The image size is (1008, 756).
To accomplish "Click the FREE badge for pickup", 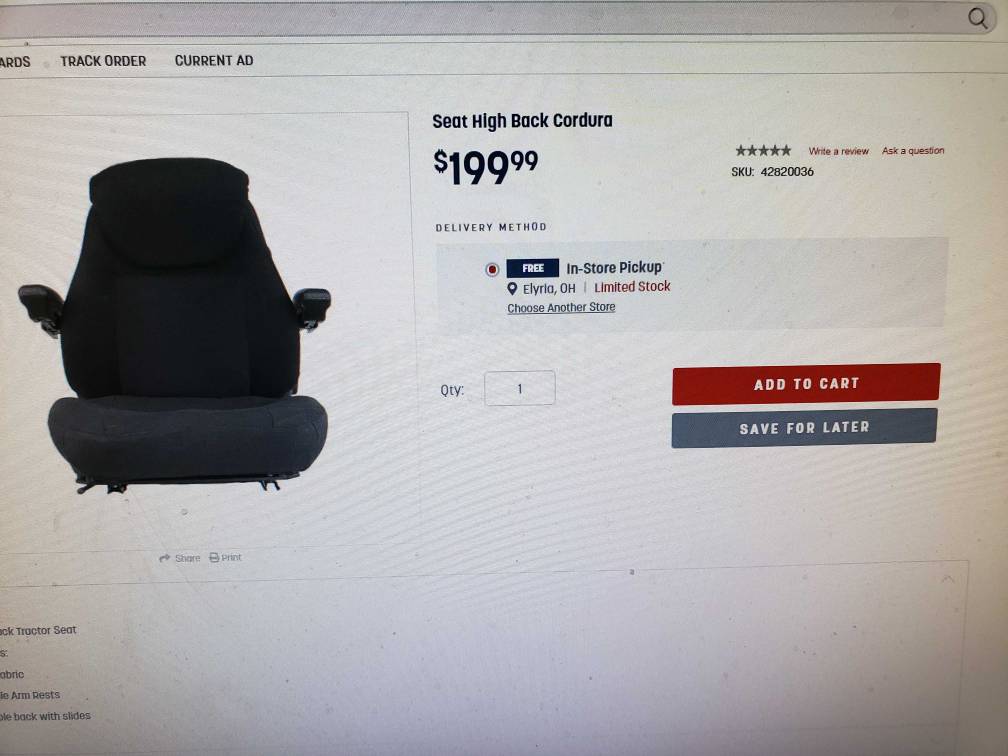I will 532,268.
